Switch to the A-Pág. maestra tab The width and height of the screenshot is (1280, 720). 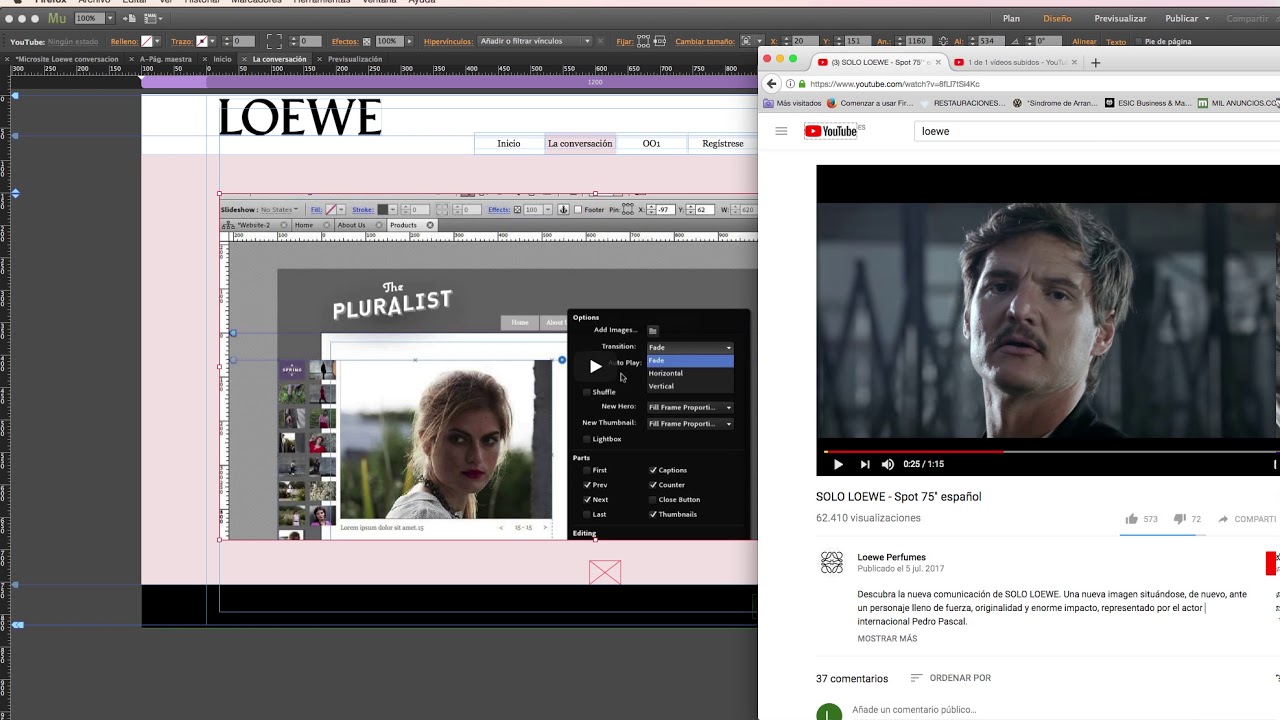(166, 59)
